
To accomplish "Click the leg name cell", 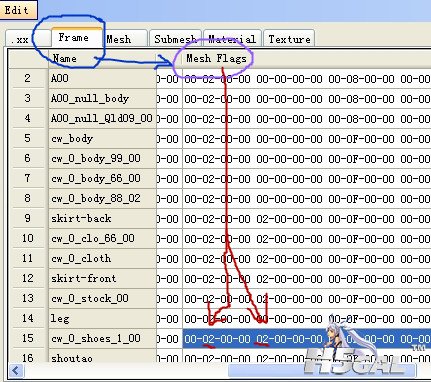I will tap(102, 318).
